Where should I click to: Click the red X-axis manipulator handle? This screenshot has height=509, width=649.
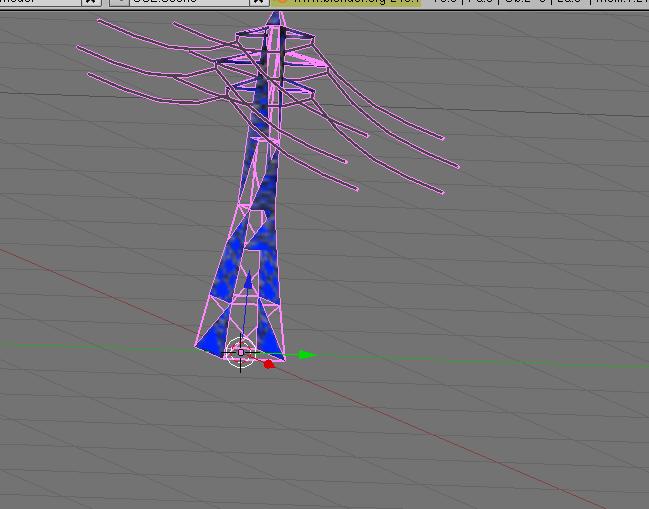[x=268, y=364]
